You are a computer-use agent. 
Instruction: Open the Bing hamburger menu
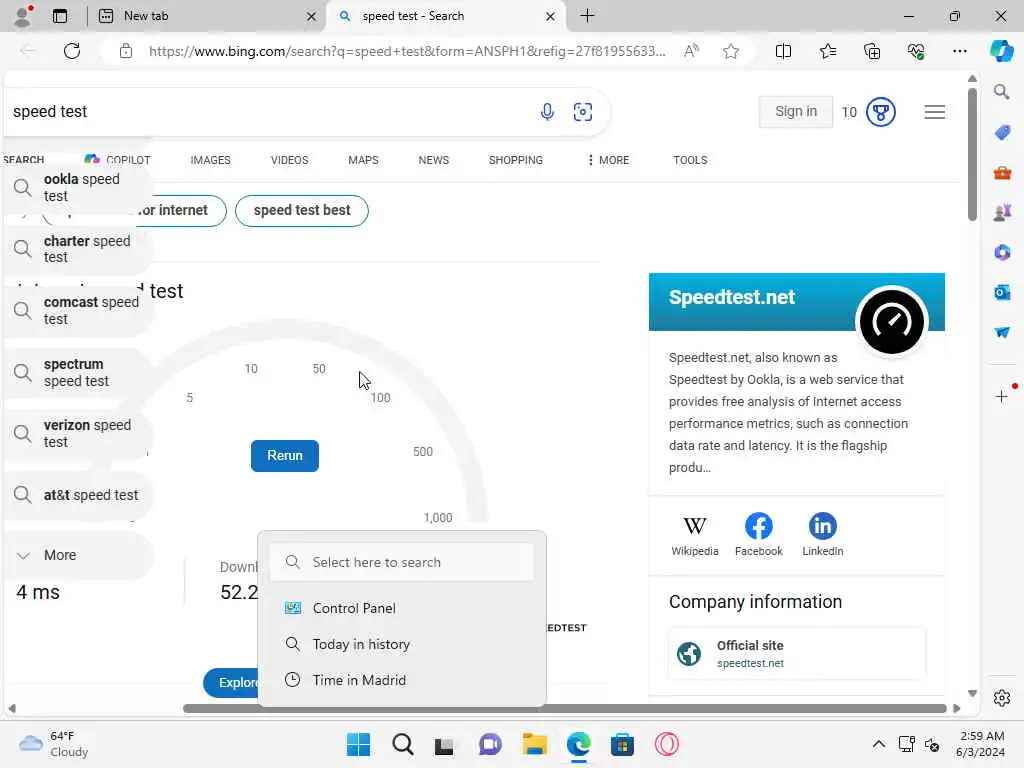(x=935, y=112)
